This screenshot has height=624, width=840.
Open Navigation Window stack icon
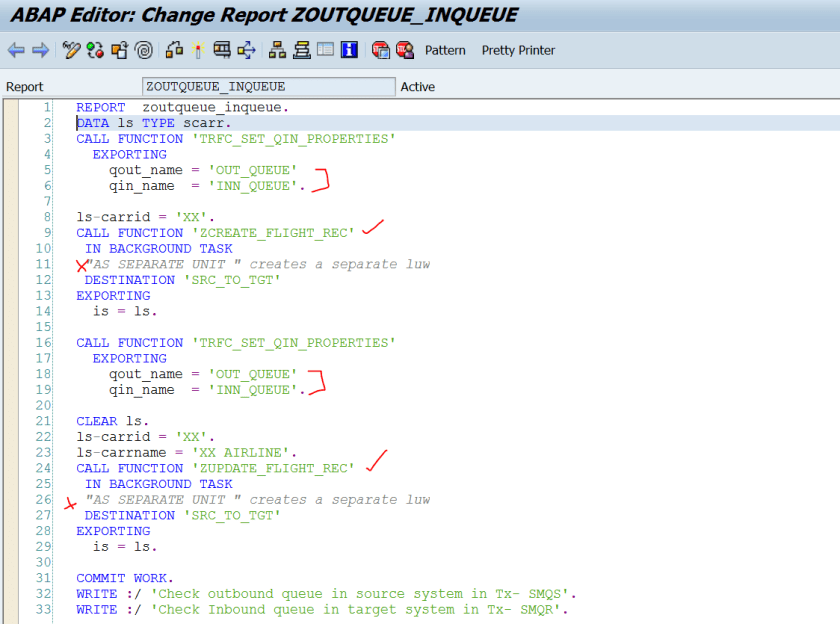tap(302, 50)
